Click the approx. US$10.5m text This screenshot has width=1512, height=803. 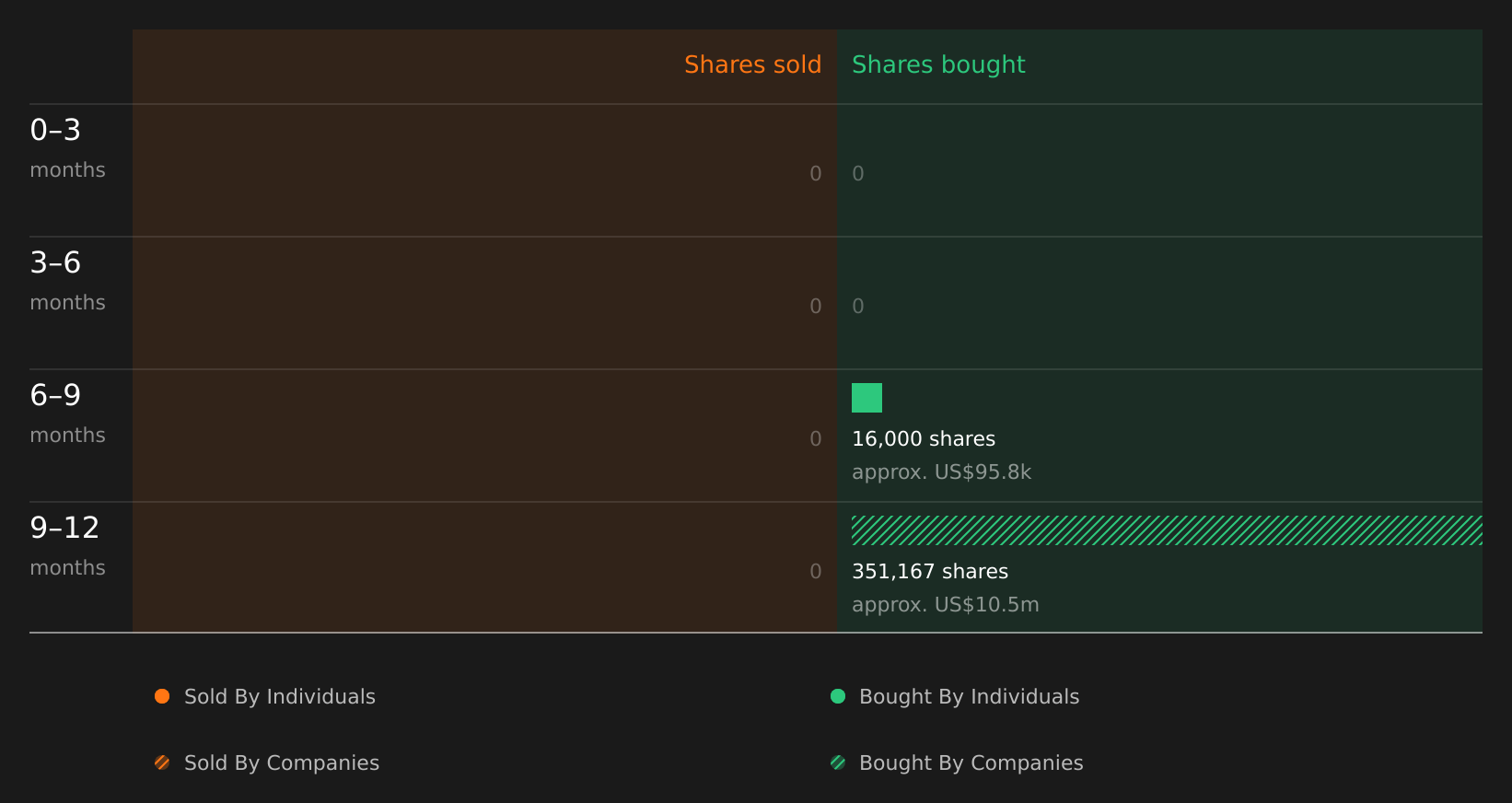click(x=946, y=605)
